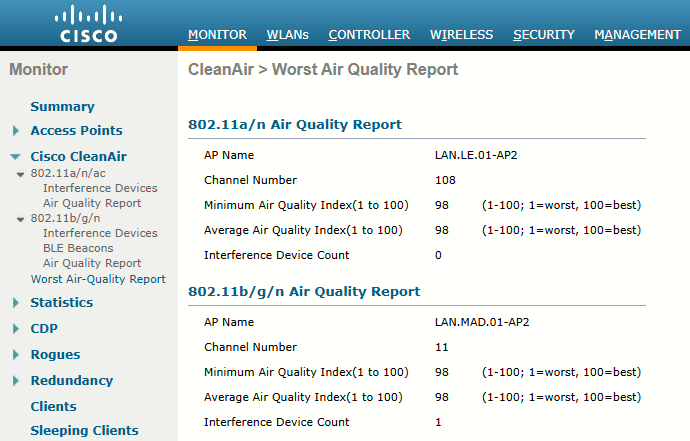Open BLE Beacons in sidebar
690x441 pixels.
point(78,248)
